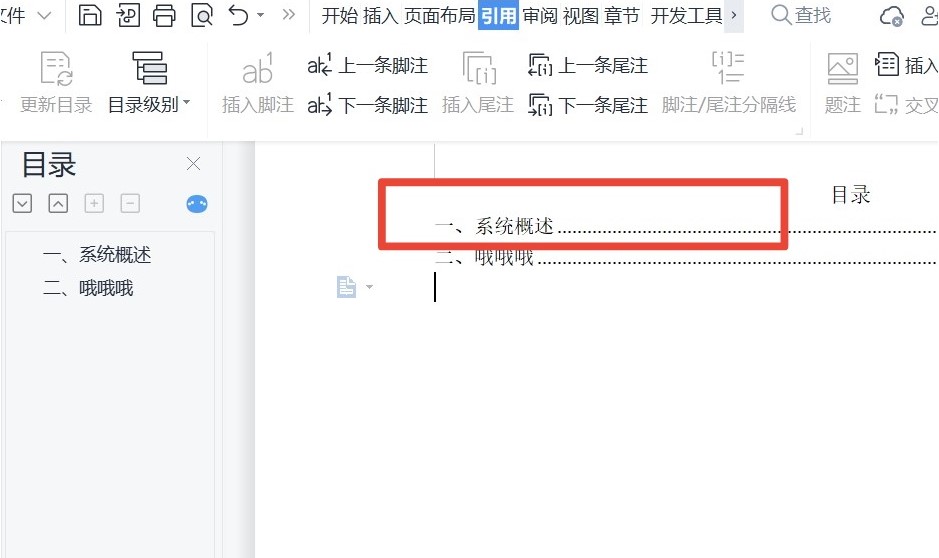Click the Save icon in quick toolbar
Viewport: 939px width, 558px height.
[90, 15]
